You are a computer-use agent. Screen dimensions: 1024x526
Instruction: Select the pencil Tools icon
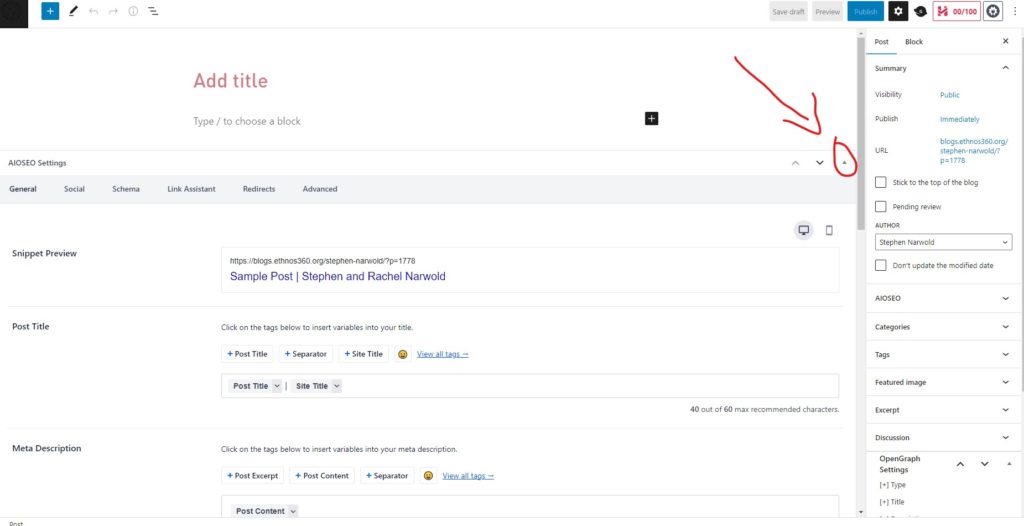(x=73, y=11)
